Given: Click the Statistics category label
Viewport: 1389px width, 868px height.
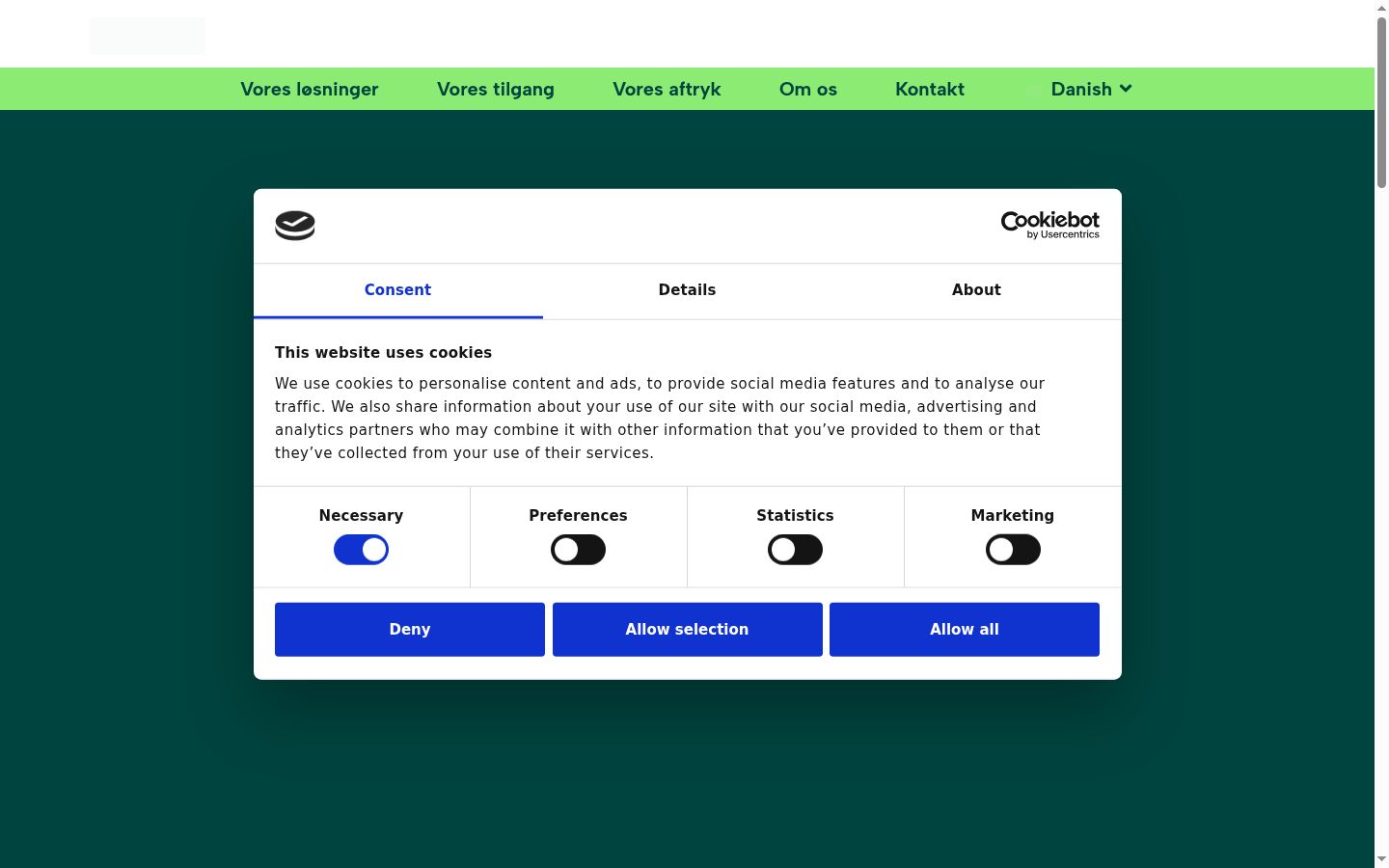Looking at the screenshot, I should [x=795, y=516].
